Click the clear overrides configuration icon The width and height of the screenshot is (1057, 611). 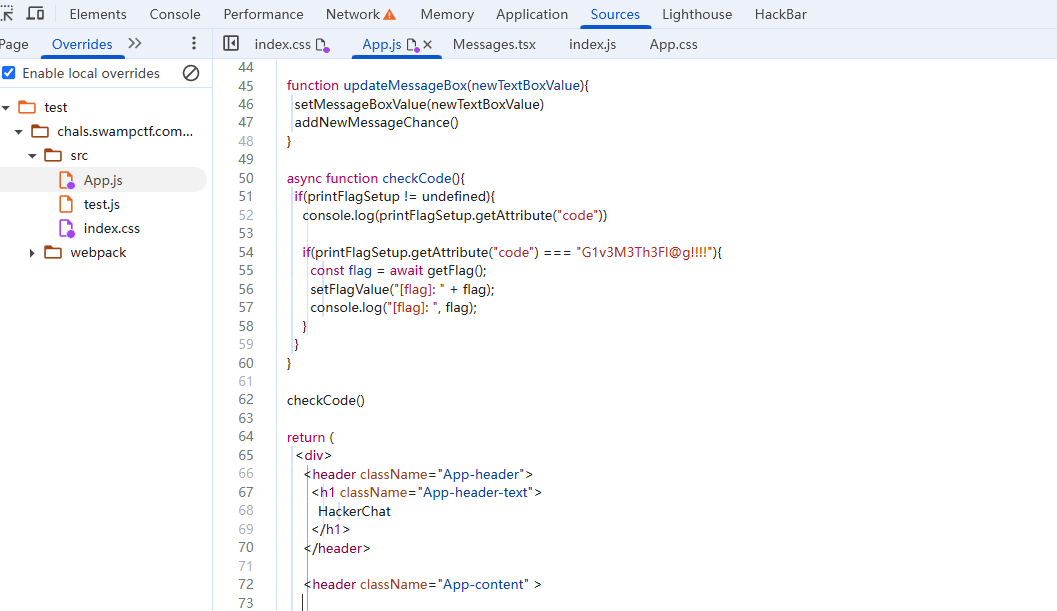[191, 73]
